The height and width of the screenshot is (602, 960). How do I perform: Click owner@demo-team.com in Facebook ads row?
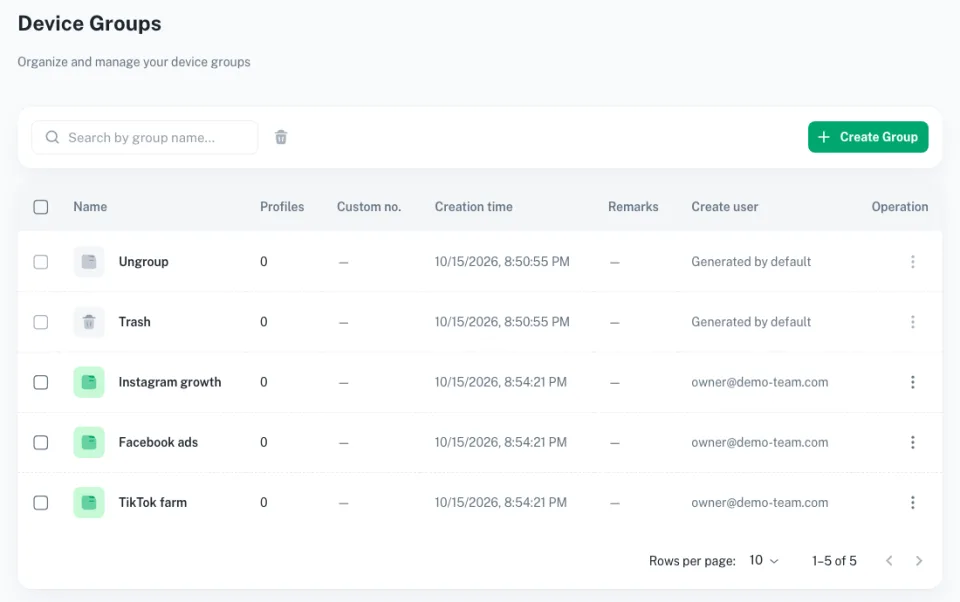(x=760, y=442)
